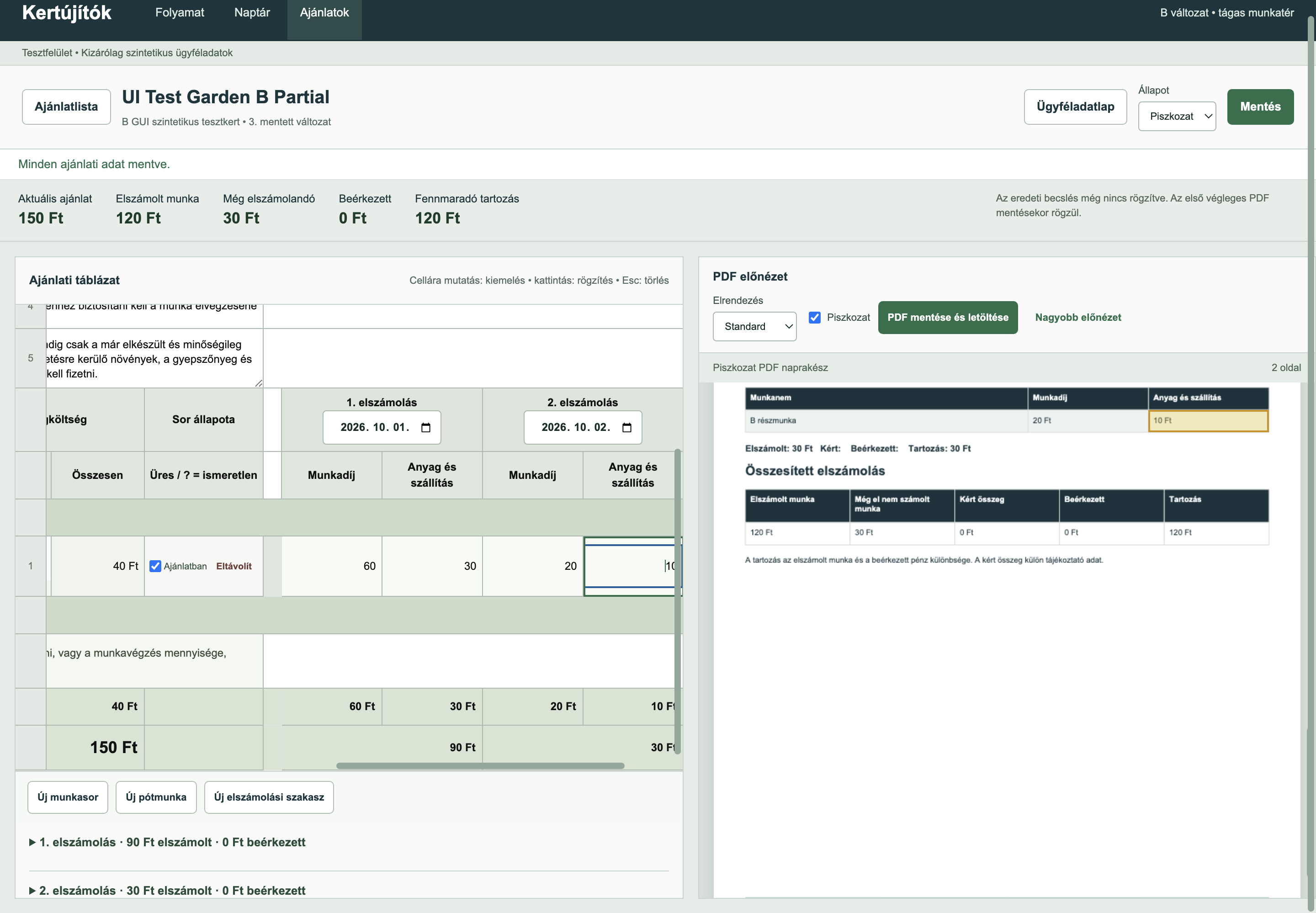Open calendar picker for 2. elszámolás date
The height and width of the screenshot is (913, 1316).
click(626, 427)
